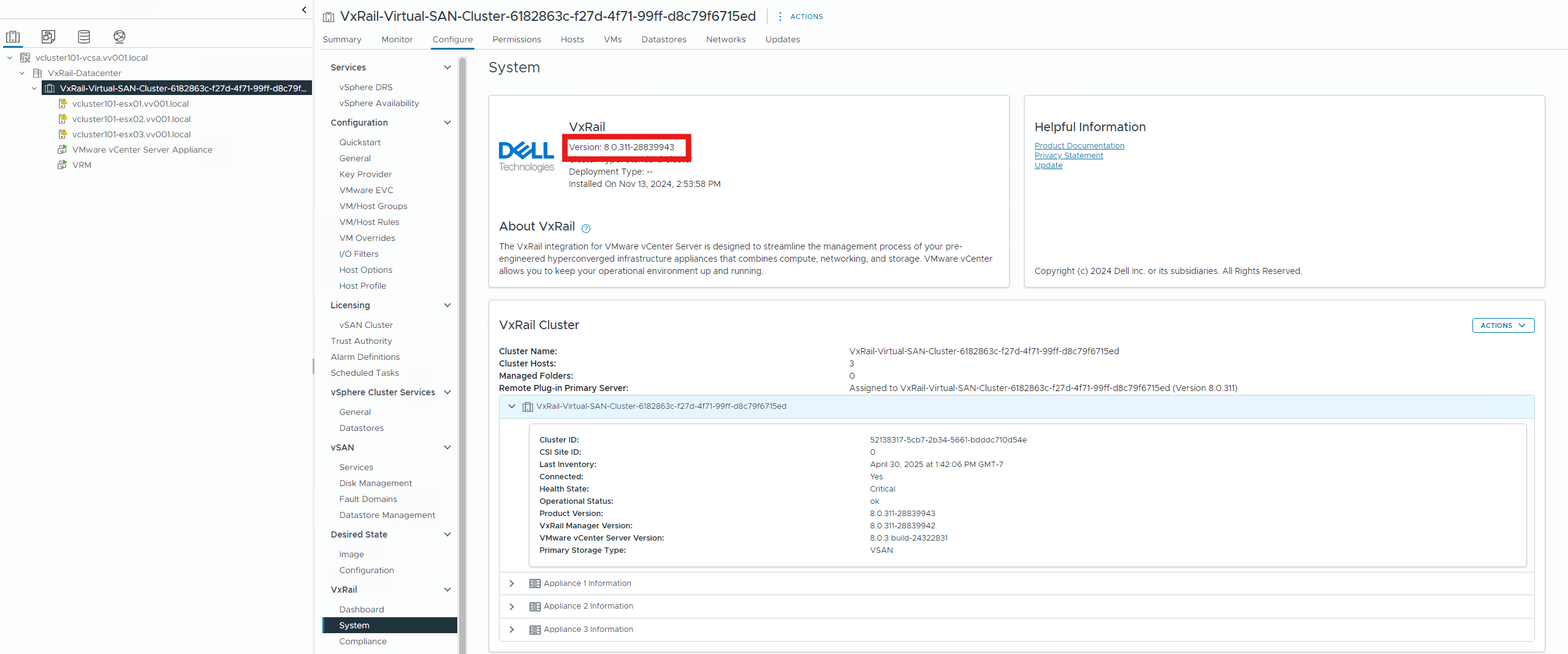Expand the Appliance 1 Information row
This screenshot has height=654, width=1568.
pos(512,584)
